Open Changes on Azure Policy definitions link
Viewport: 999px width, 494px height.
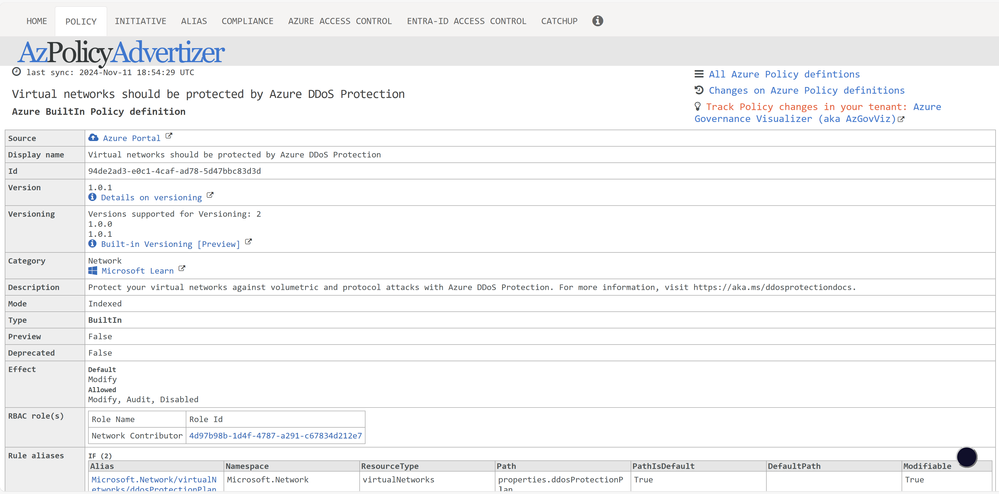[806, 91]
